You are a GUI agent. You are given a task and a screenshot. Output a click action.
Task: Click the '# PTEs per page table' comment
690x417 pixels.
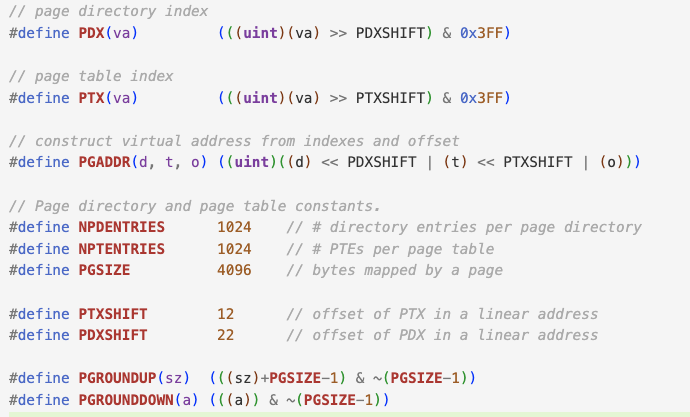coord(390,249)
